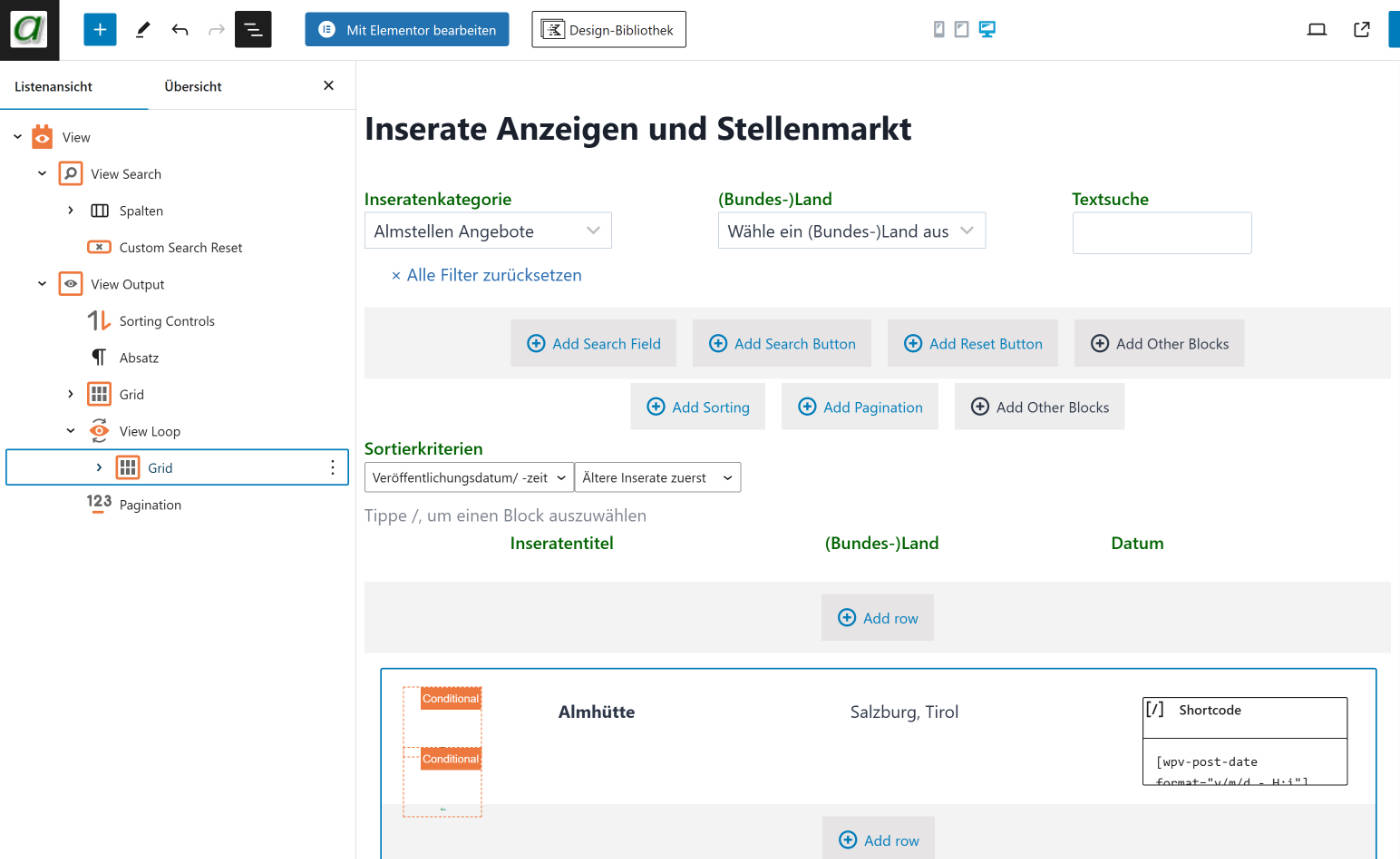Collapse the View tree item
1400x859 pixels.
[17, 137]
